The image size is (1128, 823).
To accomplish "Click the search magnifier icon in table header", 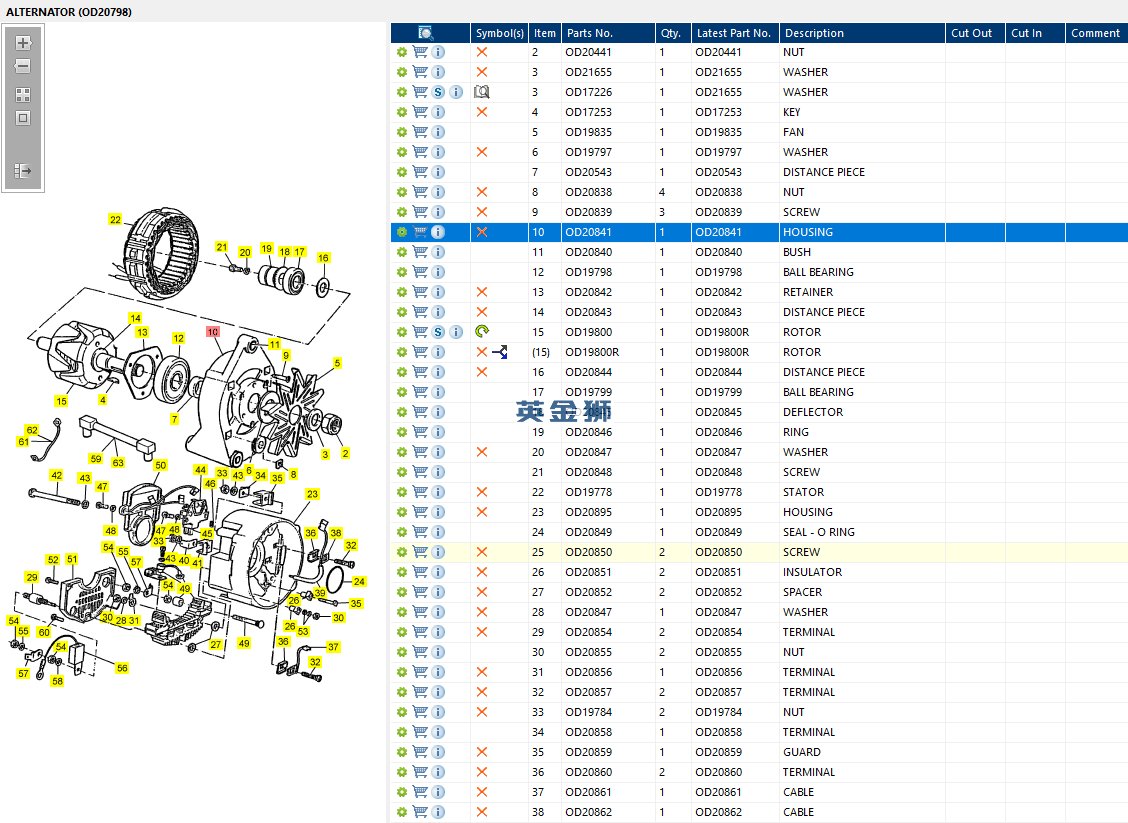I will (426, 33).
